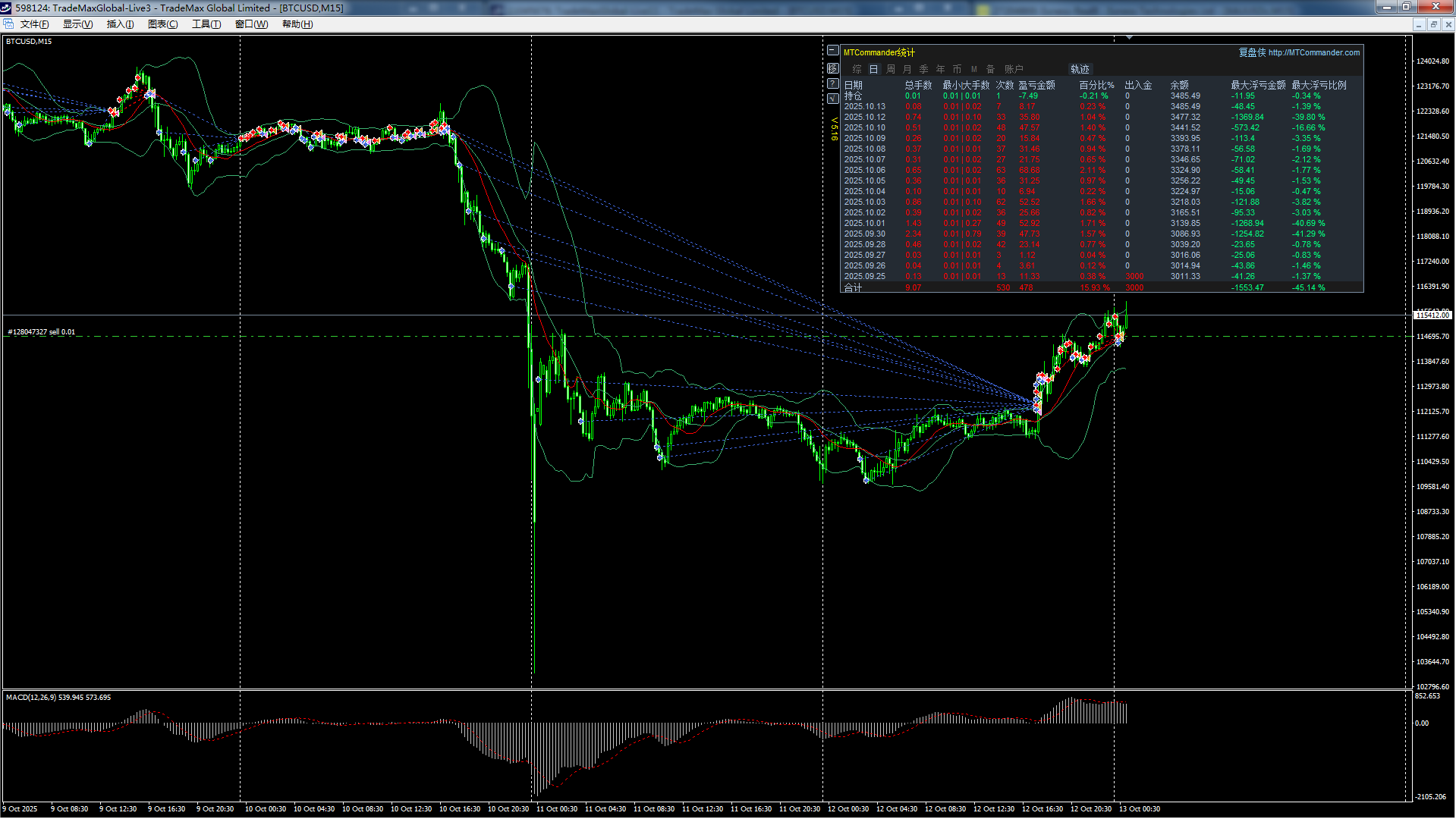Open the 文件(F) menu
The height and width of the screenshot is (819, 1456).
(x=35, y=24)
